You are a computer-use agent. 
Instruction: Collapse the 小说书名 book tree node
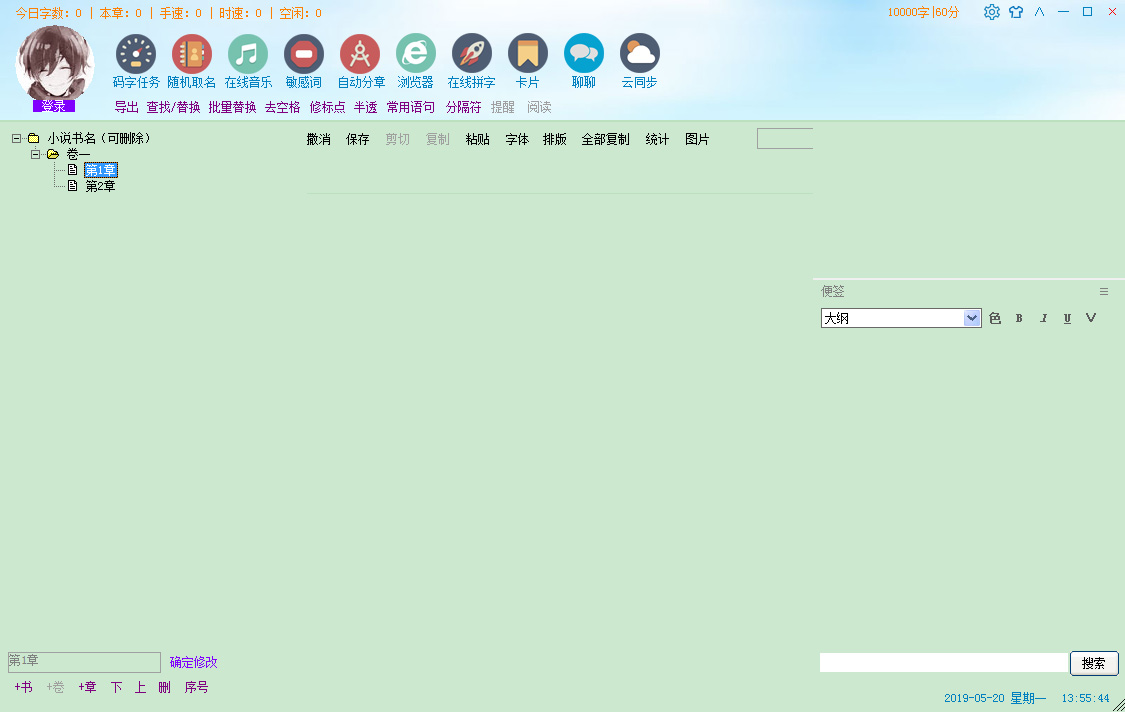(x=17, y=139)
